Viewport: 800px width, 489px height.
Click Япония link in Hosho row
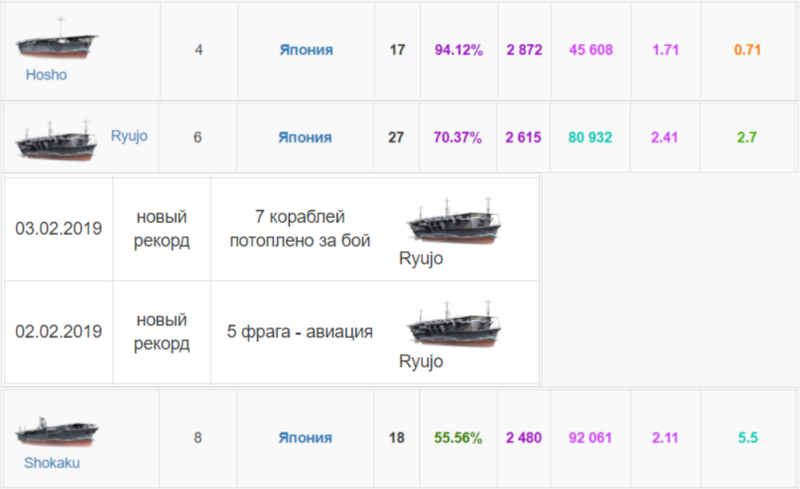(305, 49)
